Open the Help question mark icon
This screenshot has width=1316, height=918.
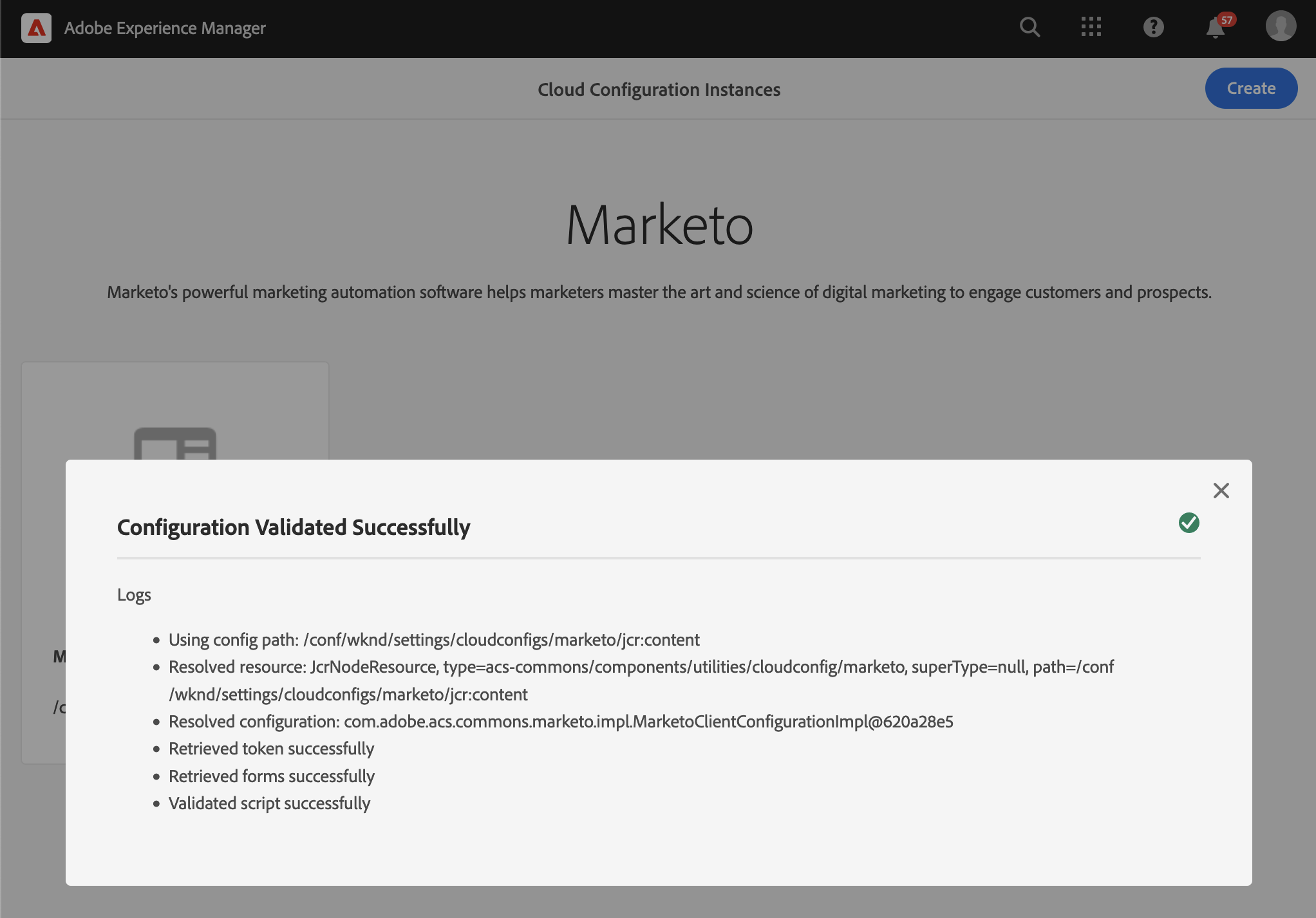1153,28
